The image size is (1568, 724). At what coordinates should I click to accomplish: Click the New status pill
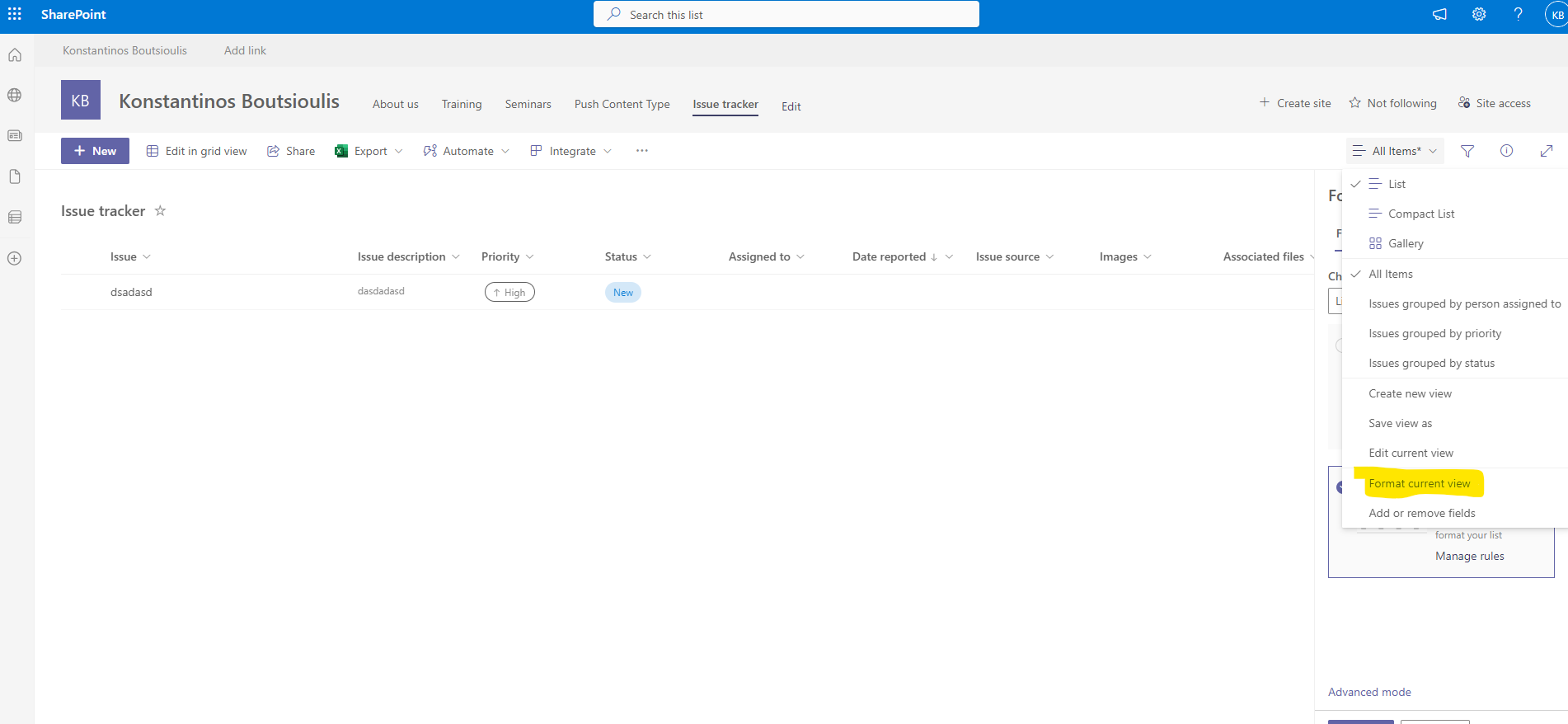(623, 292)
